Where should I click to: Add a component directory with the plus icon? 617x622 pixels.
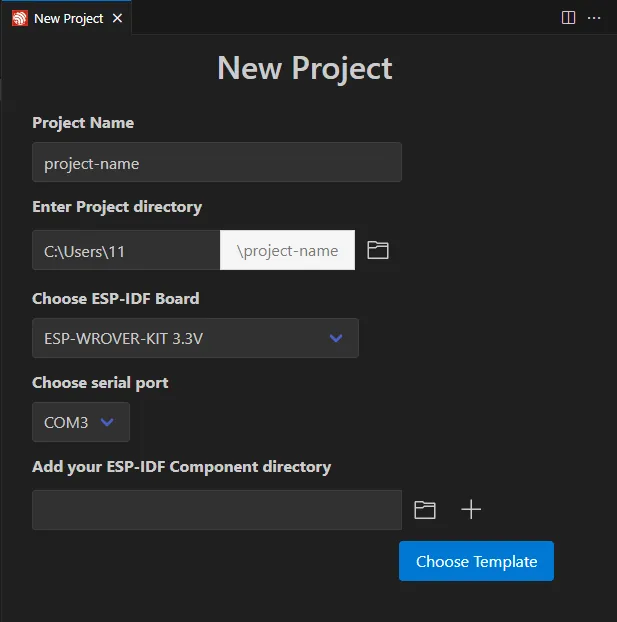pyautogui.click(x=471, y=510)
